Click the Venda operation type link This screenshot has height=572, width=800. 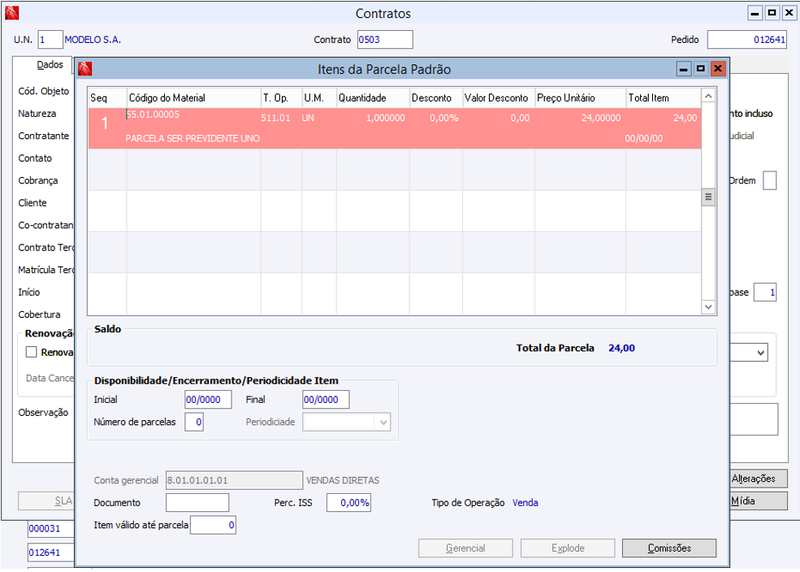point(525,503)
